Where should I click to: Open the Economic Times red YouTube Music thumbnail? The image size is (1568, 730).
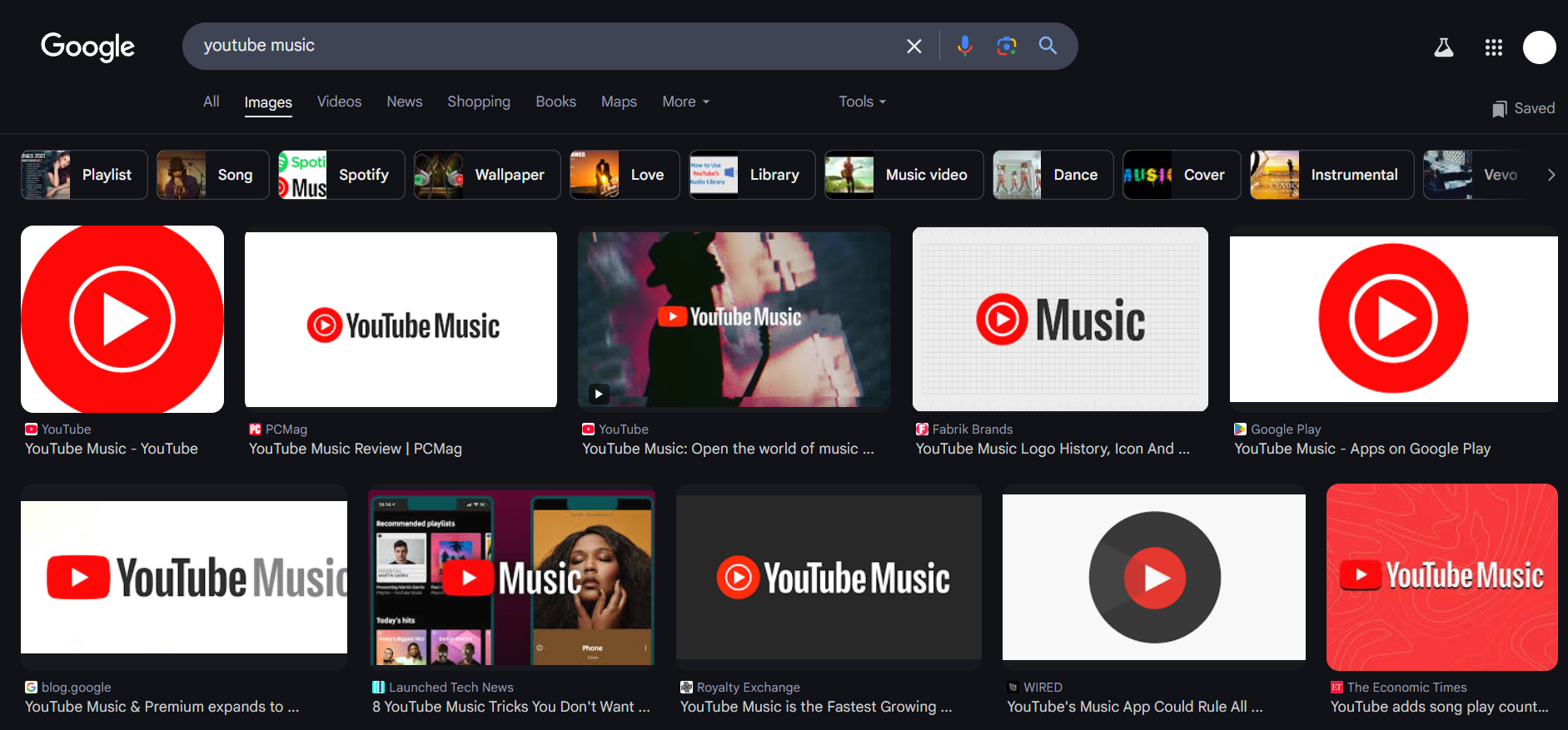pos(1442,577)
